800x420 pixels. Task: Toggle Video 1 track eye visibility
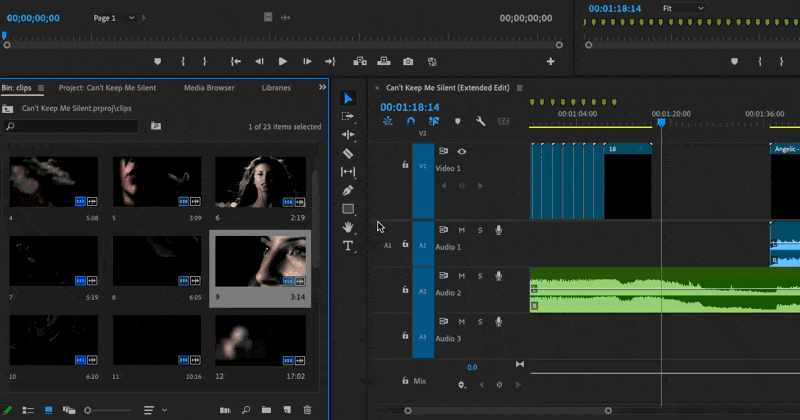[461, 152]
